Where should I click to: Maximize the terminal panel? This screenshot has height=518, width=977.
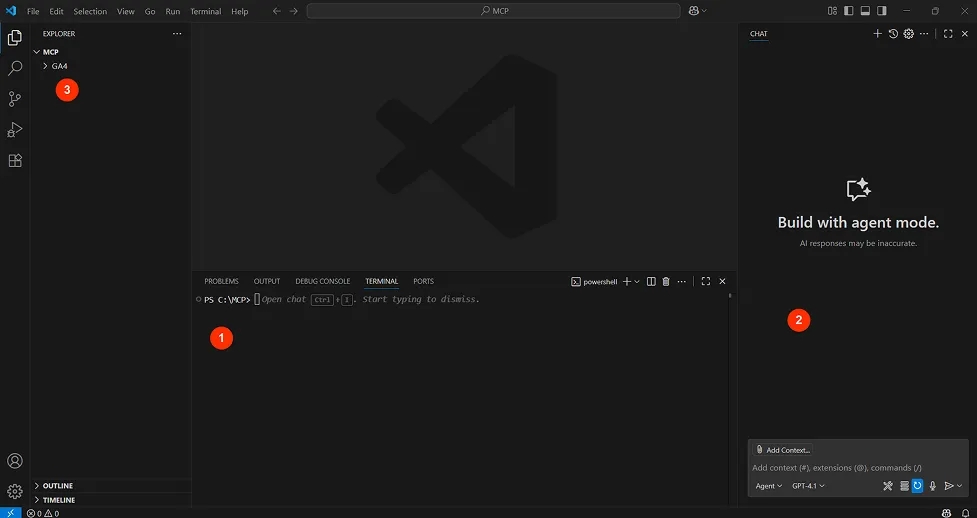[x=706, y=282]
